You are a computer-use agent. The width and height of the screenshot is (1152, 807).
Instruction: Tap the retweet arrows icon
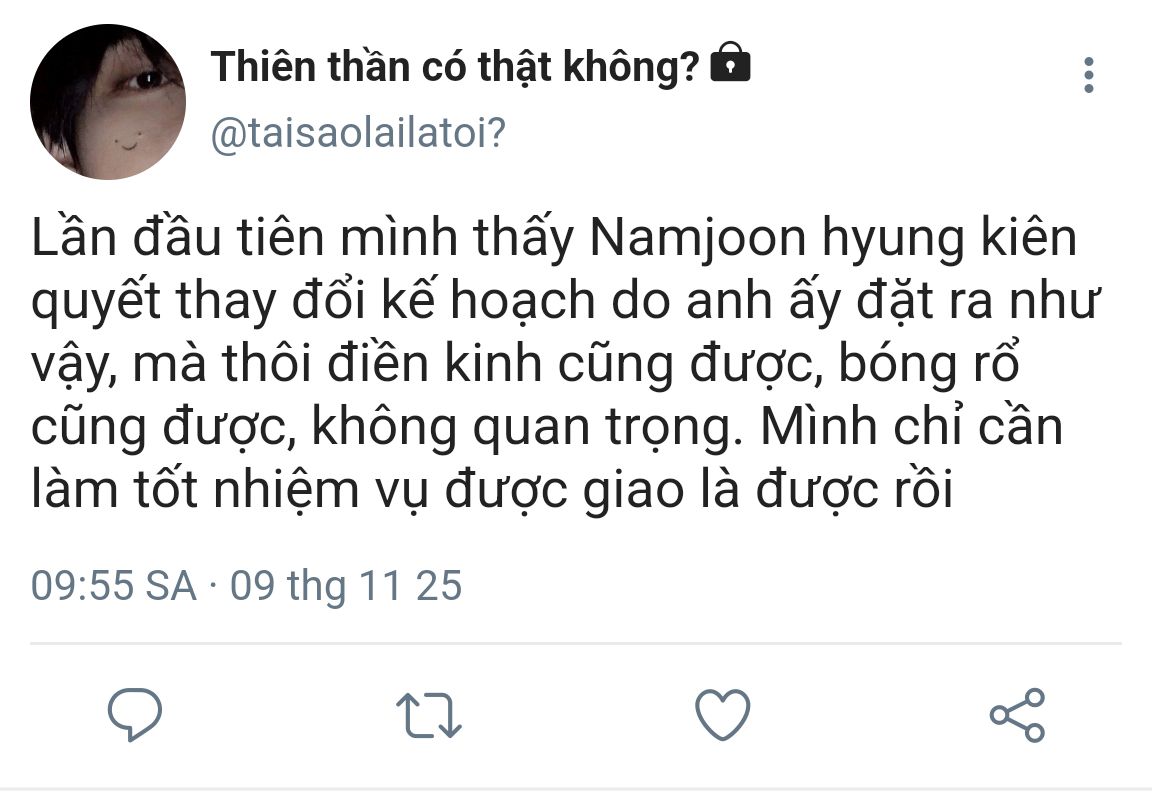pyautogui.click(x=429, y=716)
